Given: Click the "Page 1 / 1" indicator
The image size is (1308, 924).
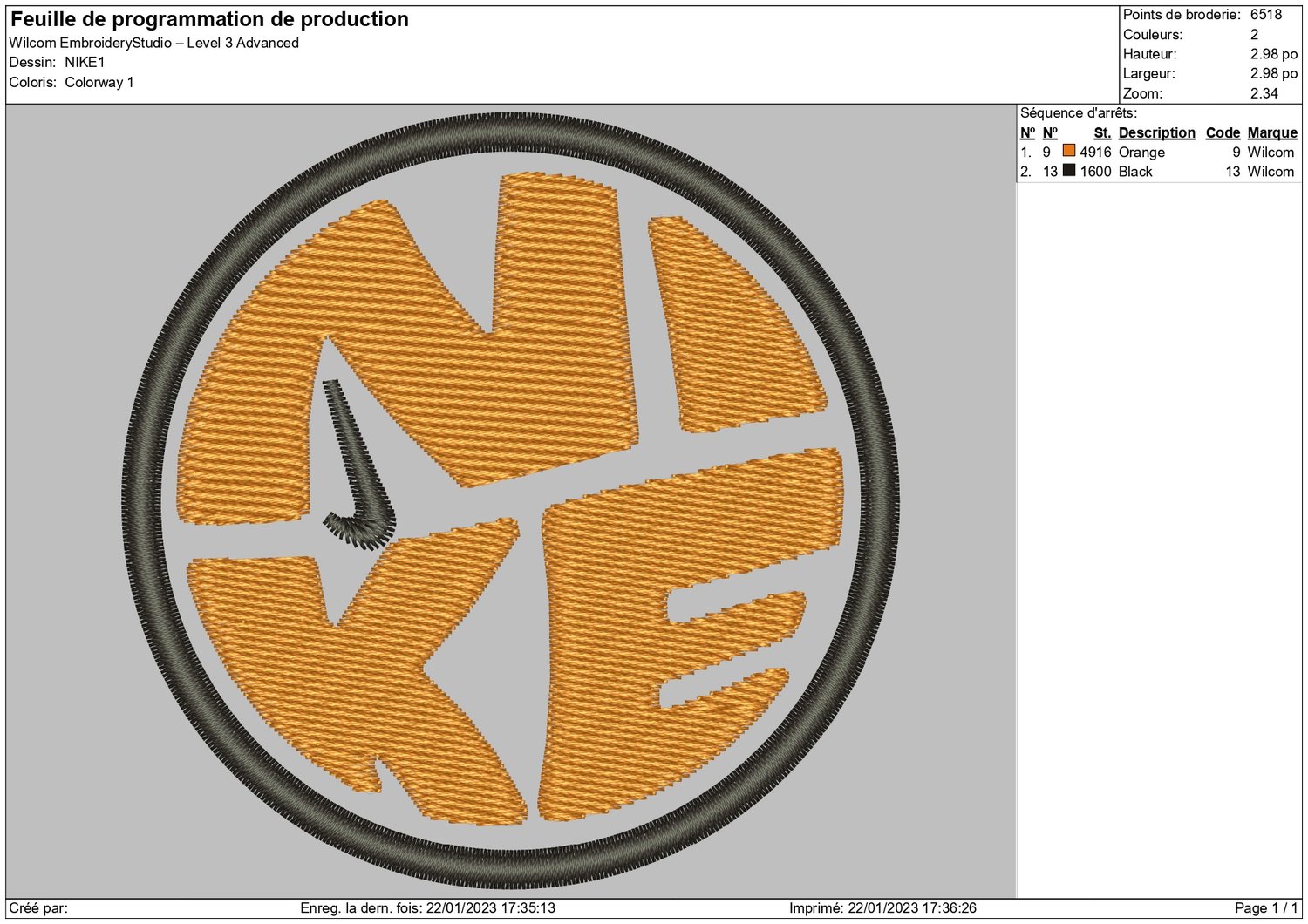Looking at the screenshot, I should (1266, 908).
